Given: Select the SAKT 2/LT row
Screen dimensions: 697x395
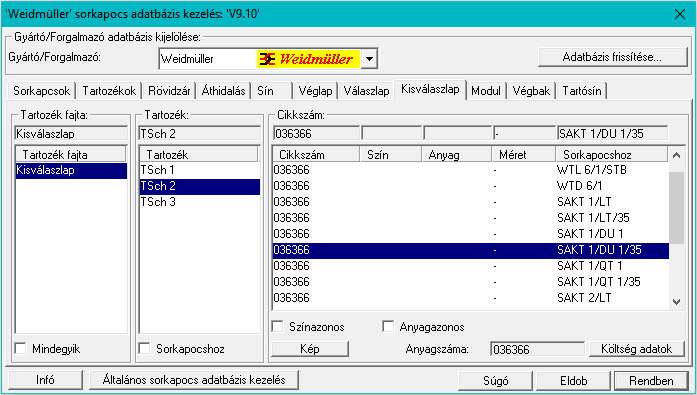Looking at the screenshot, I should pyautogui.click(x=471, y=298).
